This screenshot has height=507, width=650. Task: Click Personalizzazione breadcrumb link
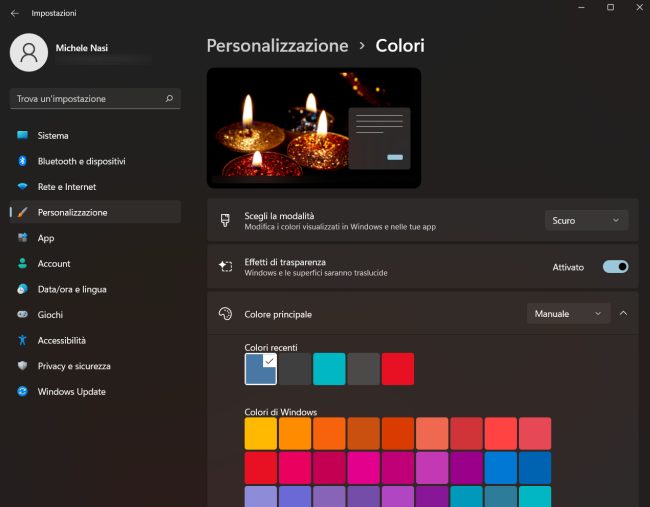tap(277, 46)
